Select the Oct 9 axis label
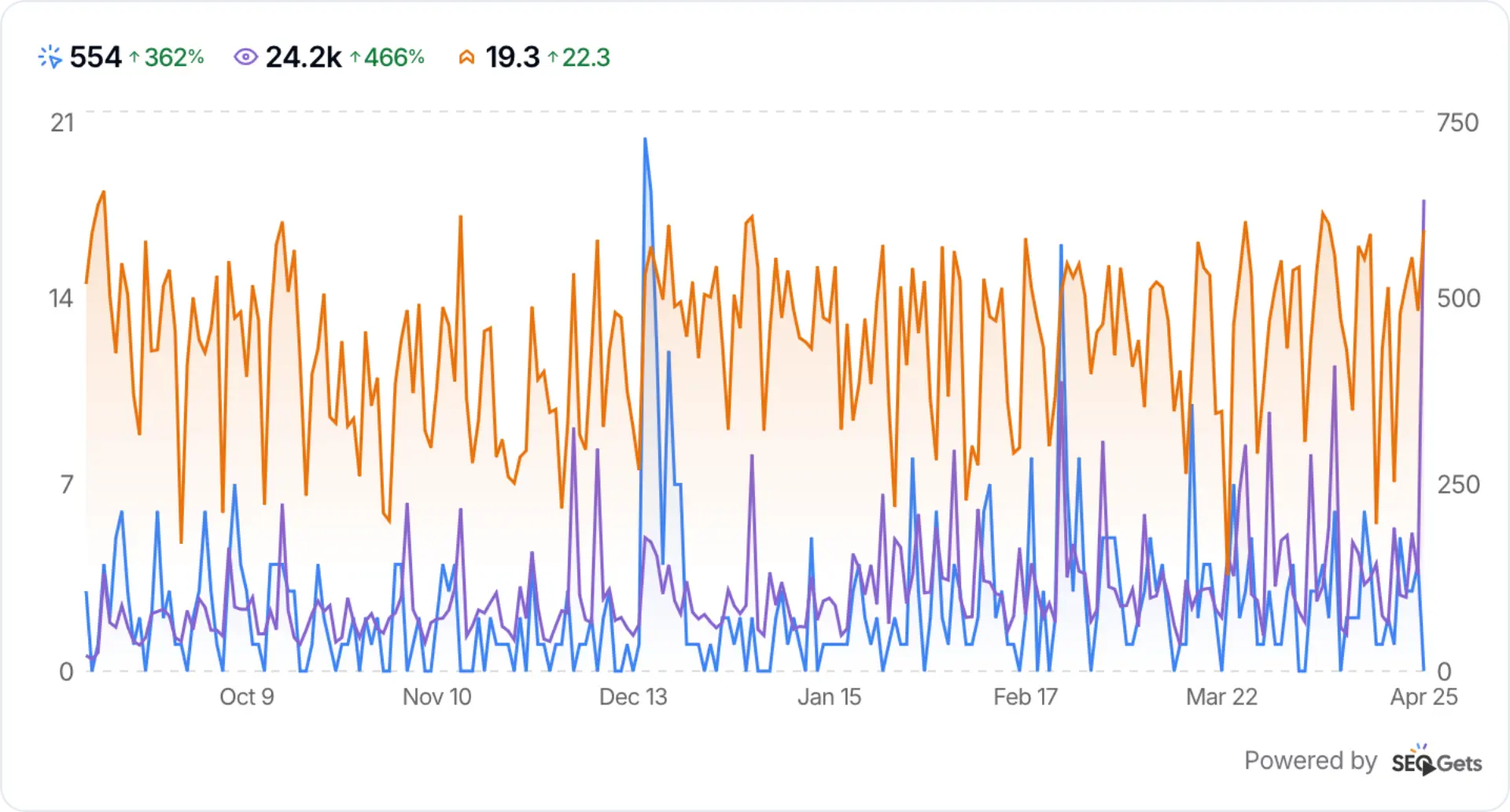The image size is (1510, 812). (247, 697)
